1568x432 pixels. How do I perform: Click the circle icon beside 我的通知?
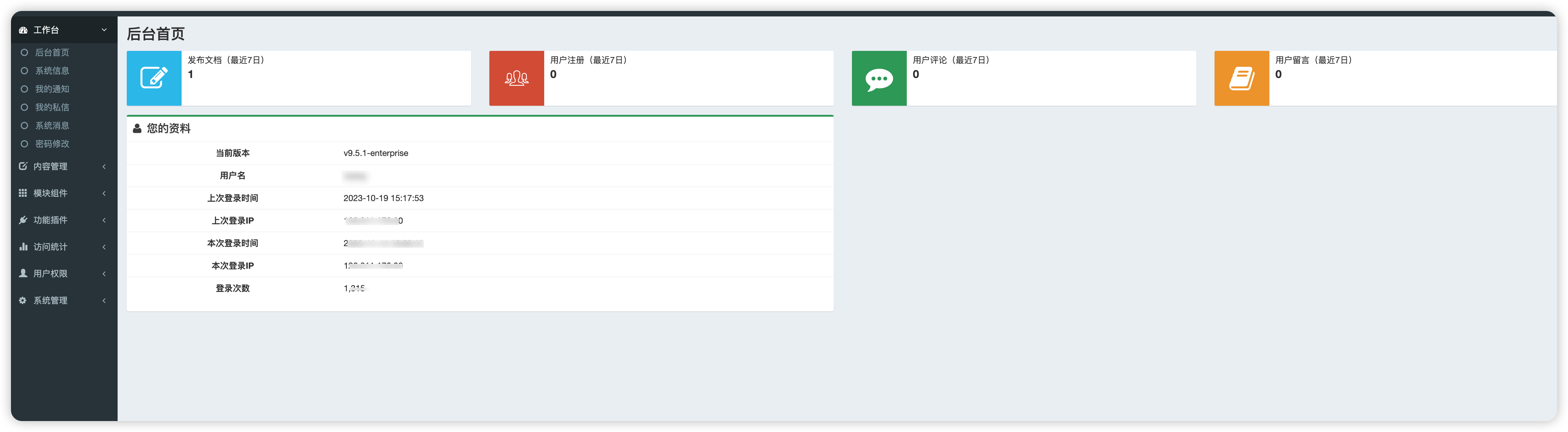[x=24, y=90]
